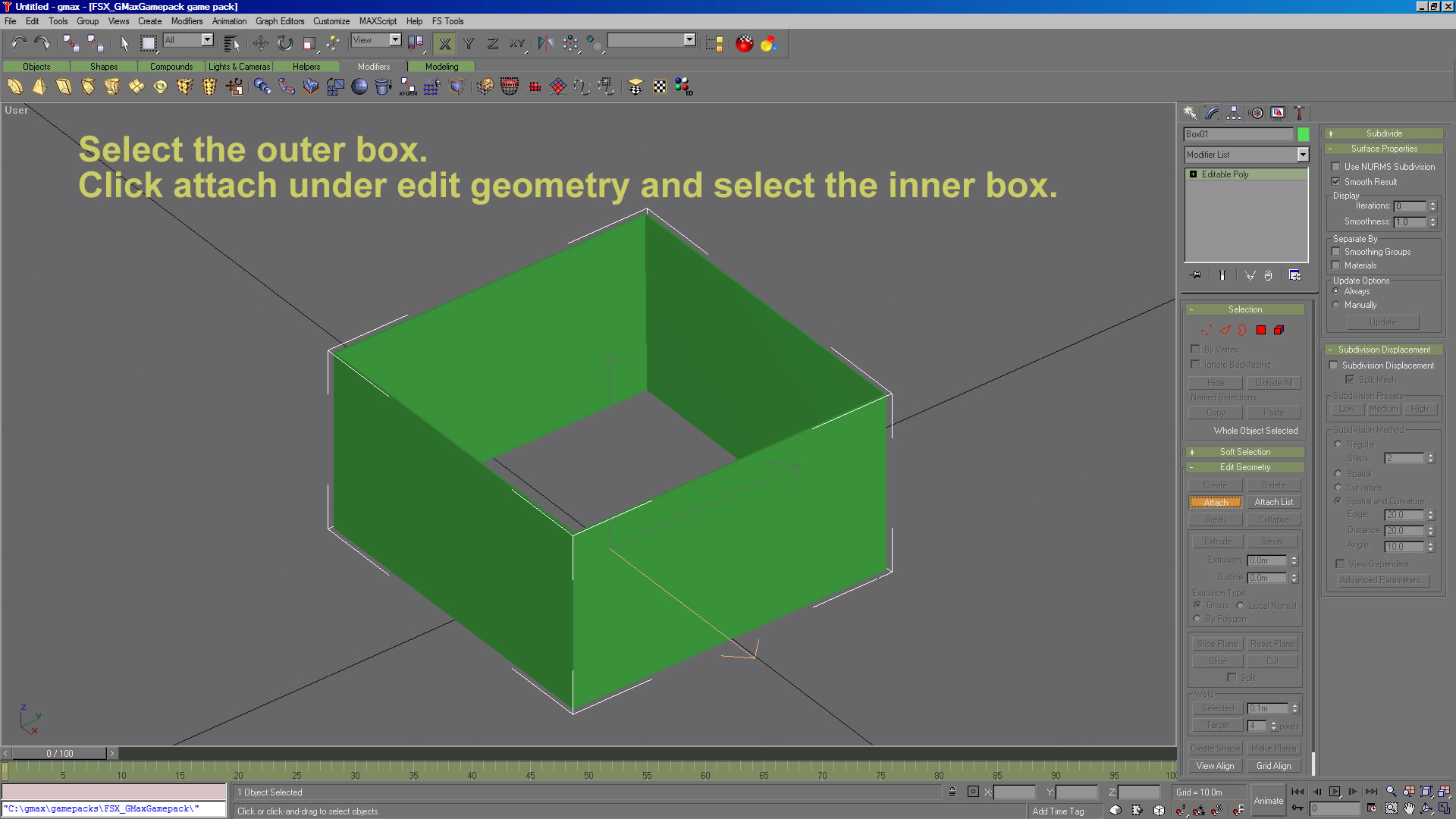Open the MAXScript menu
1456x819 pixels.
pyautogui.click(x=378, y=21)
